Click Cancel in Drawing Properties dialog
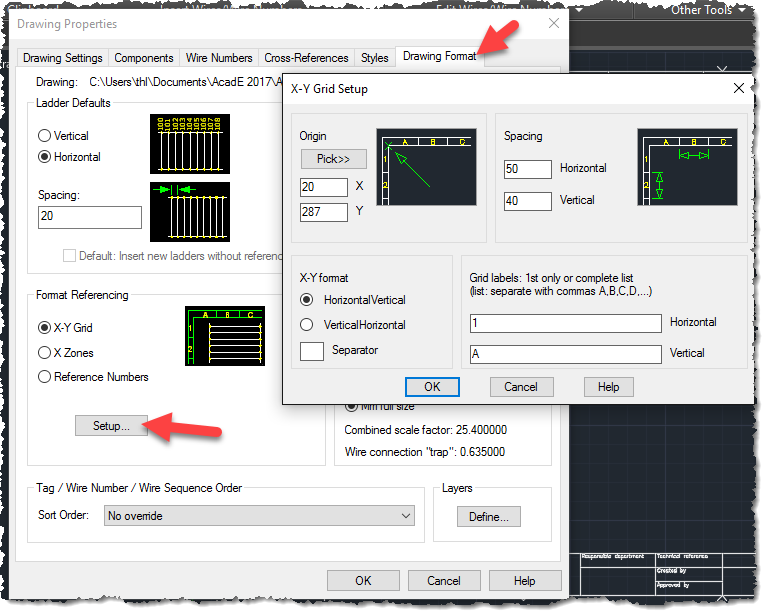768x615 pixels. (444, 581)
